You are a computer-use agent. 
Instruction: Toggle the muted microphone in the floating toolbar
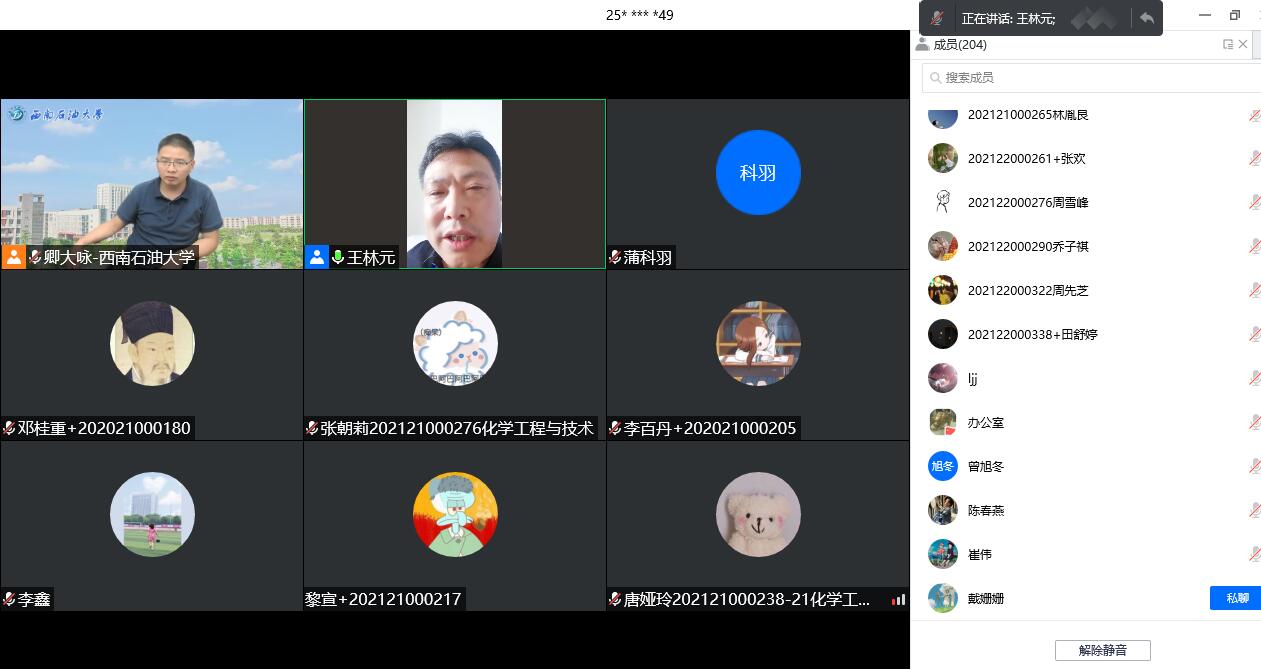coord(937,18)
